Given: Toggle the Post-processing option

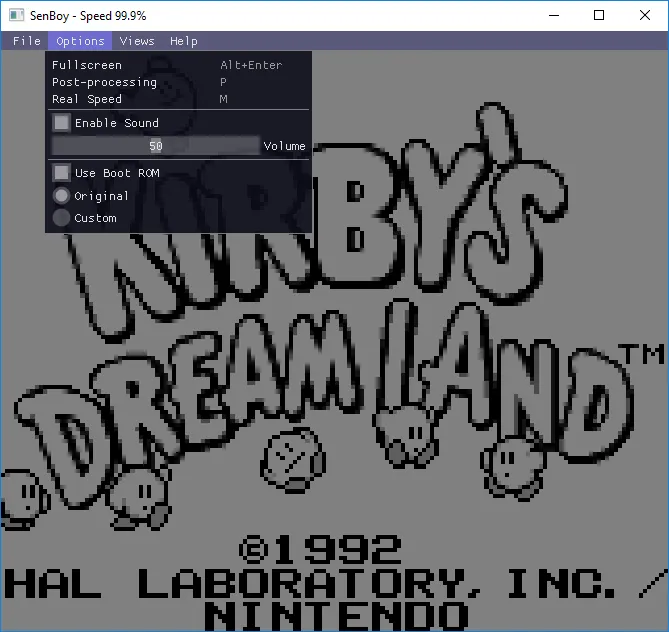Looking at the screenshot, I should pyautogui.click(x=178, y=82).
